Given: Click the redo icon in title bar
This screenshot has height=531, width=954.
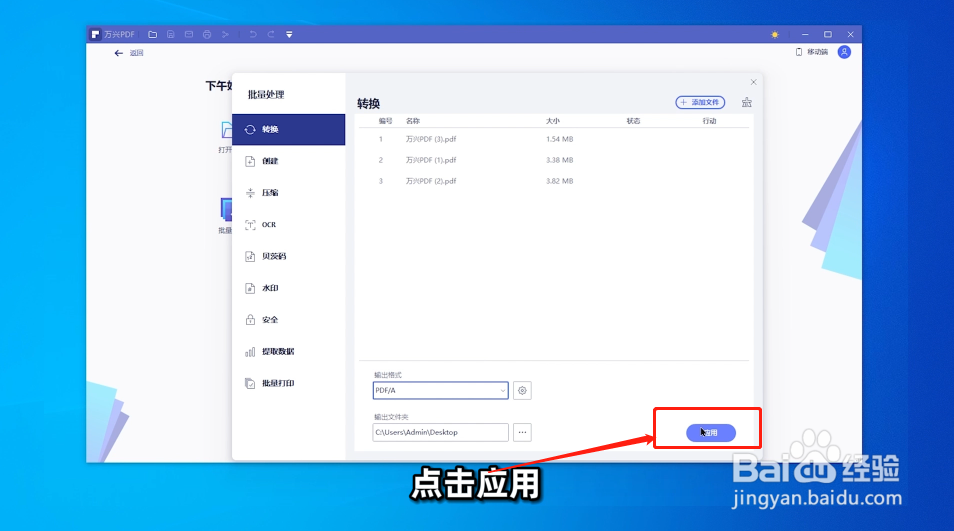Looking at the screenshot, I should click(x=271, y=35).
